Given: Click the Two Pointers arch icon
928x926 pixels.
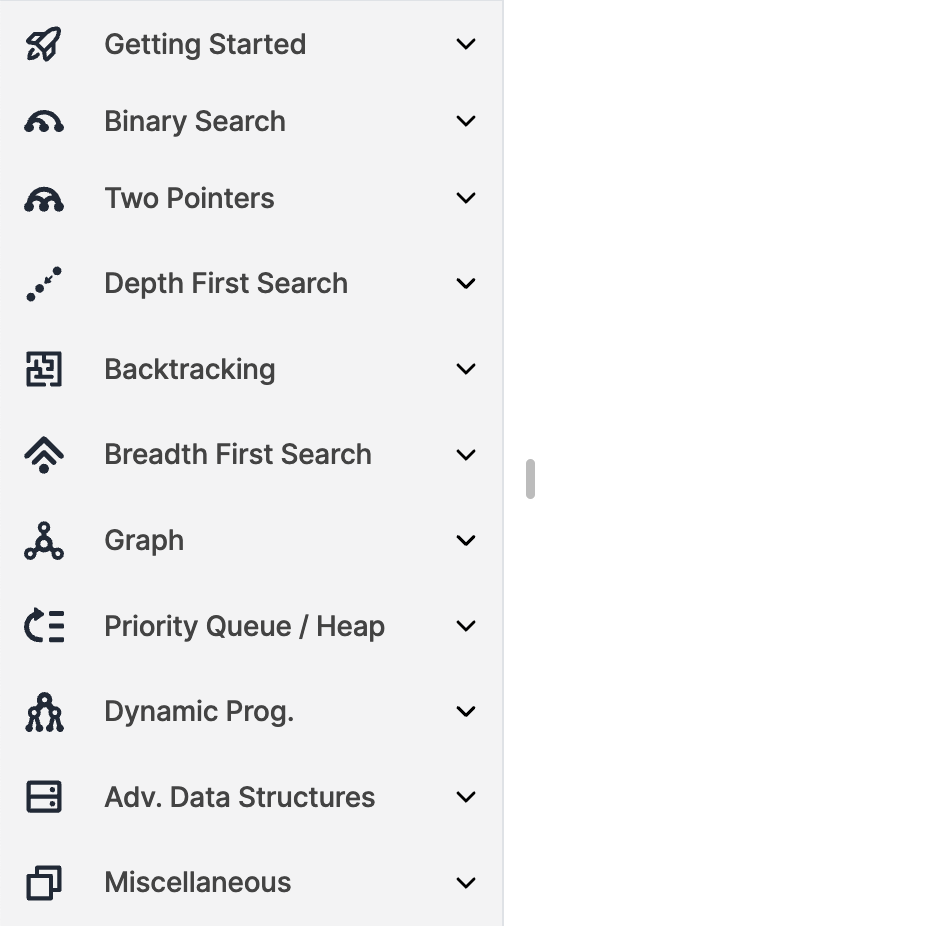Looking at the screenshot, I should pos(43,197).
